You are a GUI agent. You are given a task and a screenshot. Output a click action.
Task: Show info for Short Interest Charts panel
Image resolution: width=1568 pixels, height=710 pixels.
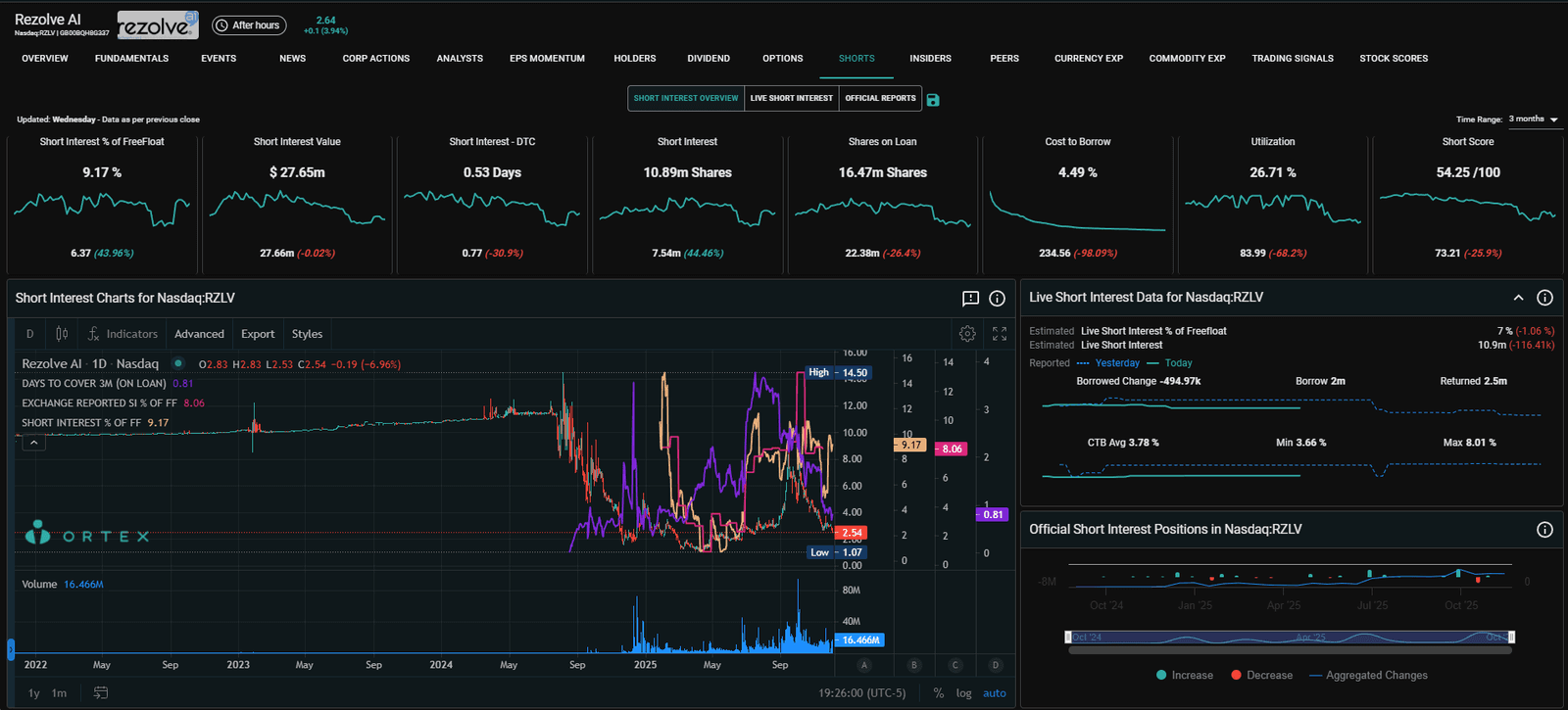(x=997, y=299)
